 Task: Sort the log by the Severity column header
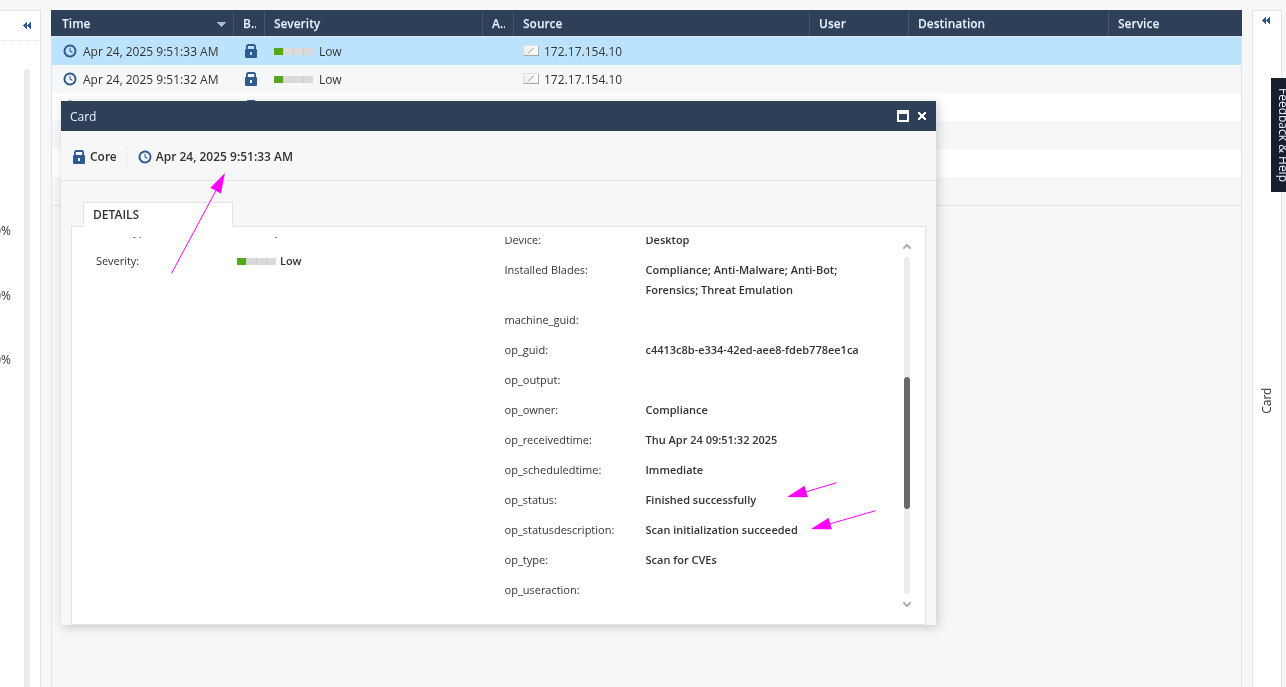[297, 24]
